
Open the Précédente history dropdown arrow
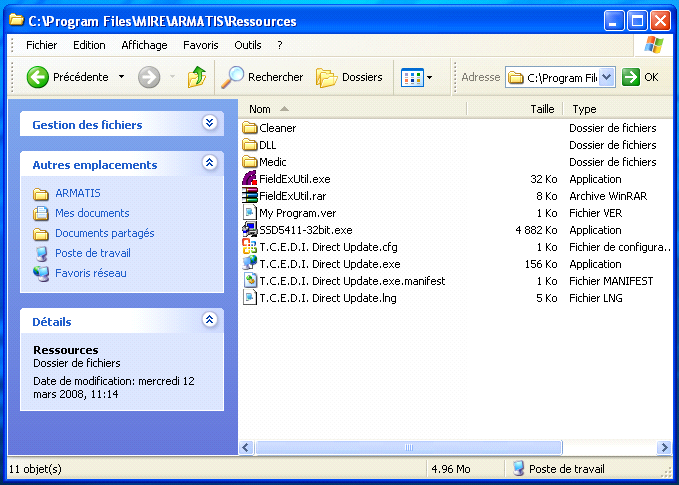pyautogui.click(x=122, y=77)
